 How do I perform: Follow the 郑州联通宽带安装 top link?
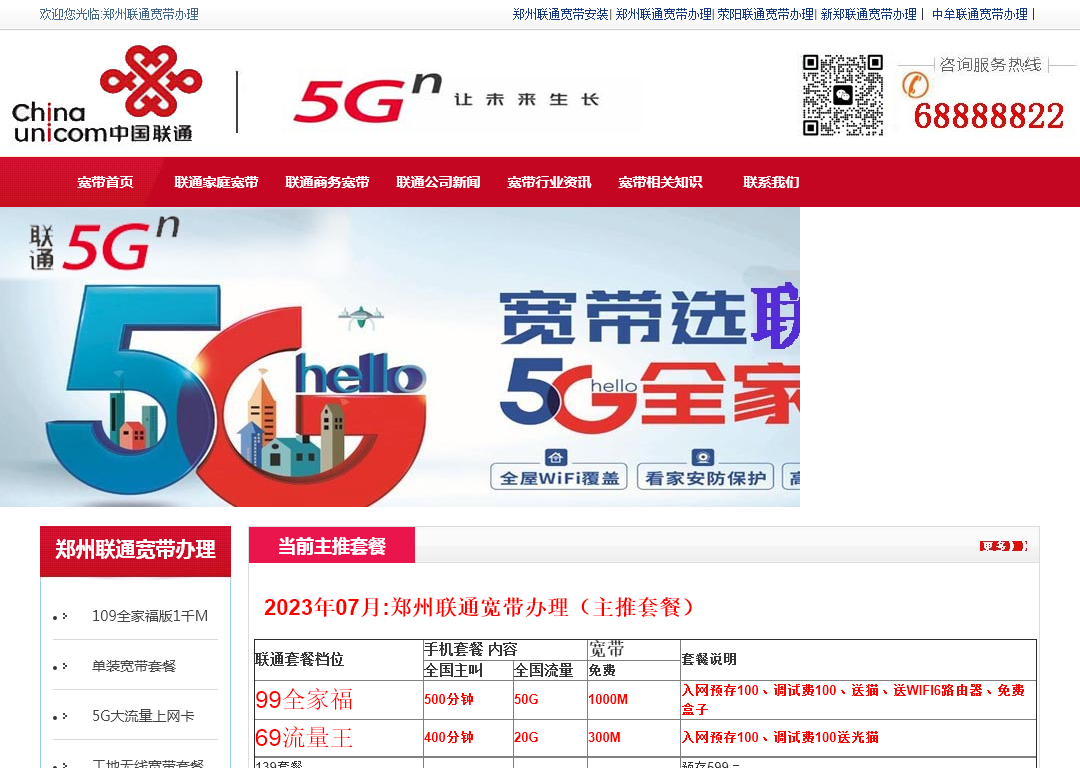click(x=561, y=14)
